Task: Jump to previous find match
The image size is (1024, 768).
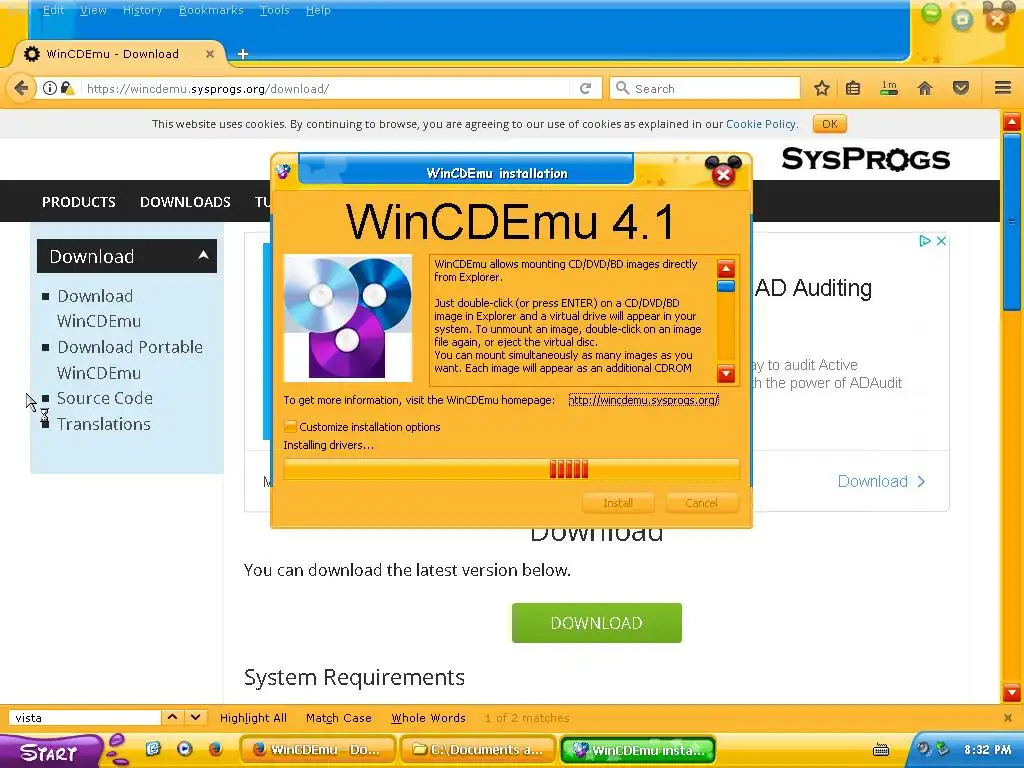Action: (x=172, y=717)
